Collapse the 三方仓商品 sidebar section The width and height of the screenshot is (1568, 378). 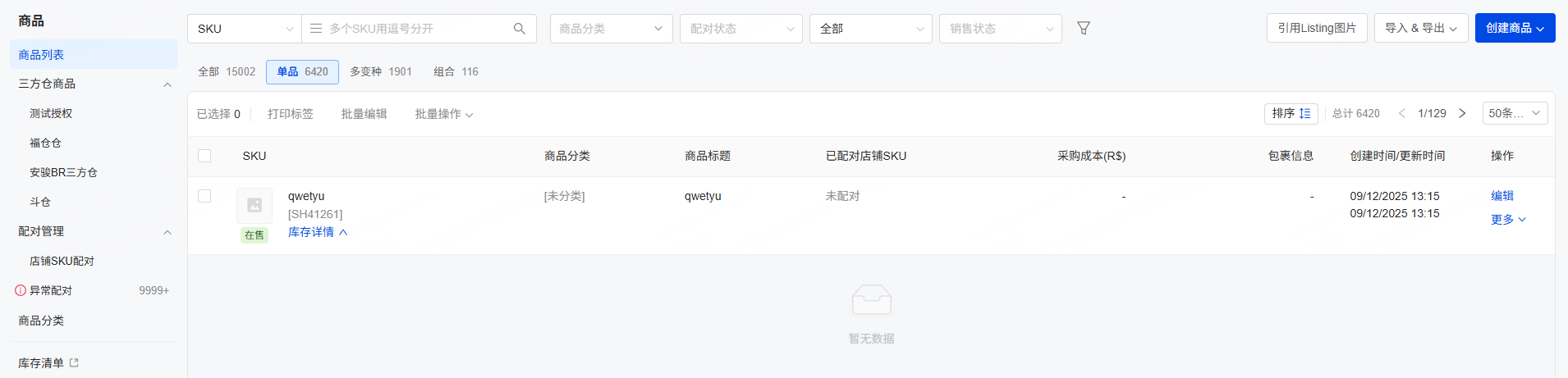[167, 84]
